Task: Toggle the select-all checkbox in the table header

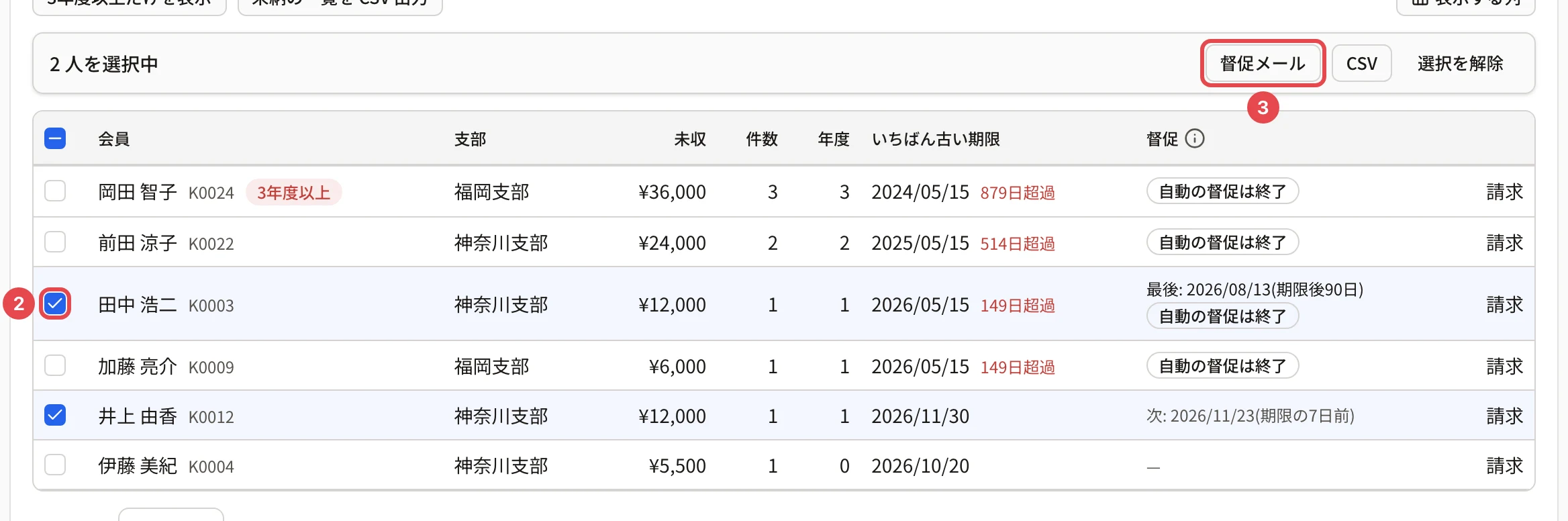Action: tap(55, 138)
